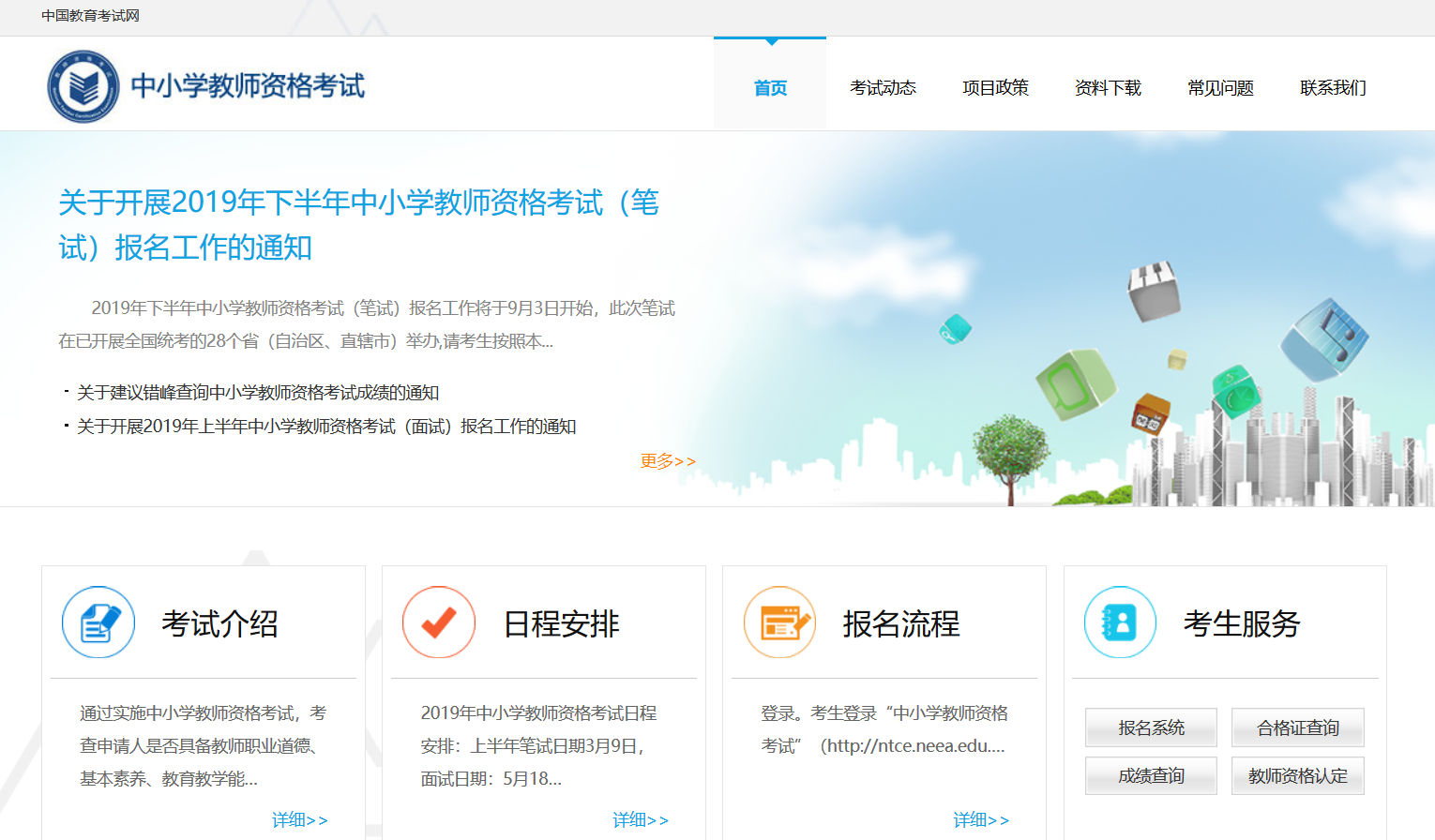Click the 考生服务 address book icon
Image resolution: width=1435 pixels, height=840 pixels.
1120,622
